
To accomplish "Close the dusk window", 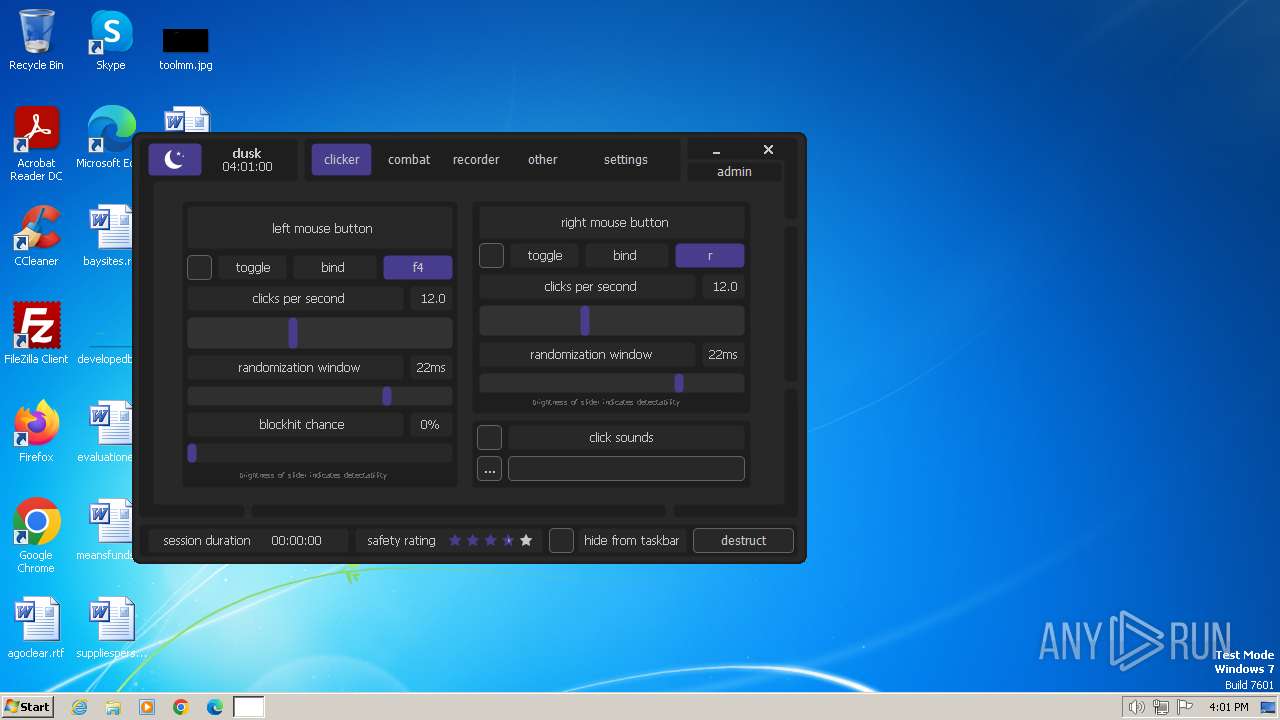I will coord(768,150).
